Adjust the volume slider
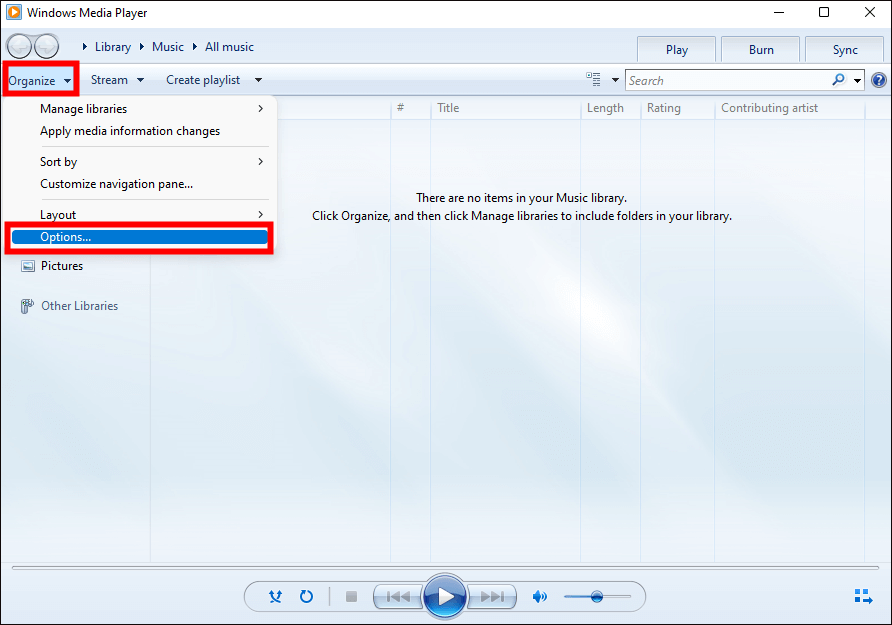The height and width of the screenshot is (625, 892). [x=597, y=597]
